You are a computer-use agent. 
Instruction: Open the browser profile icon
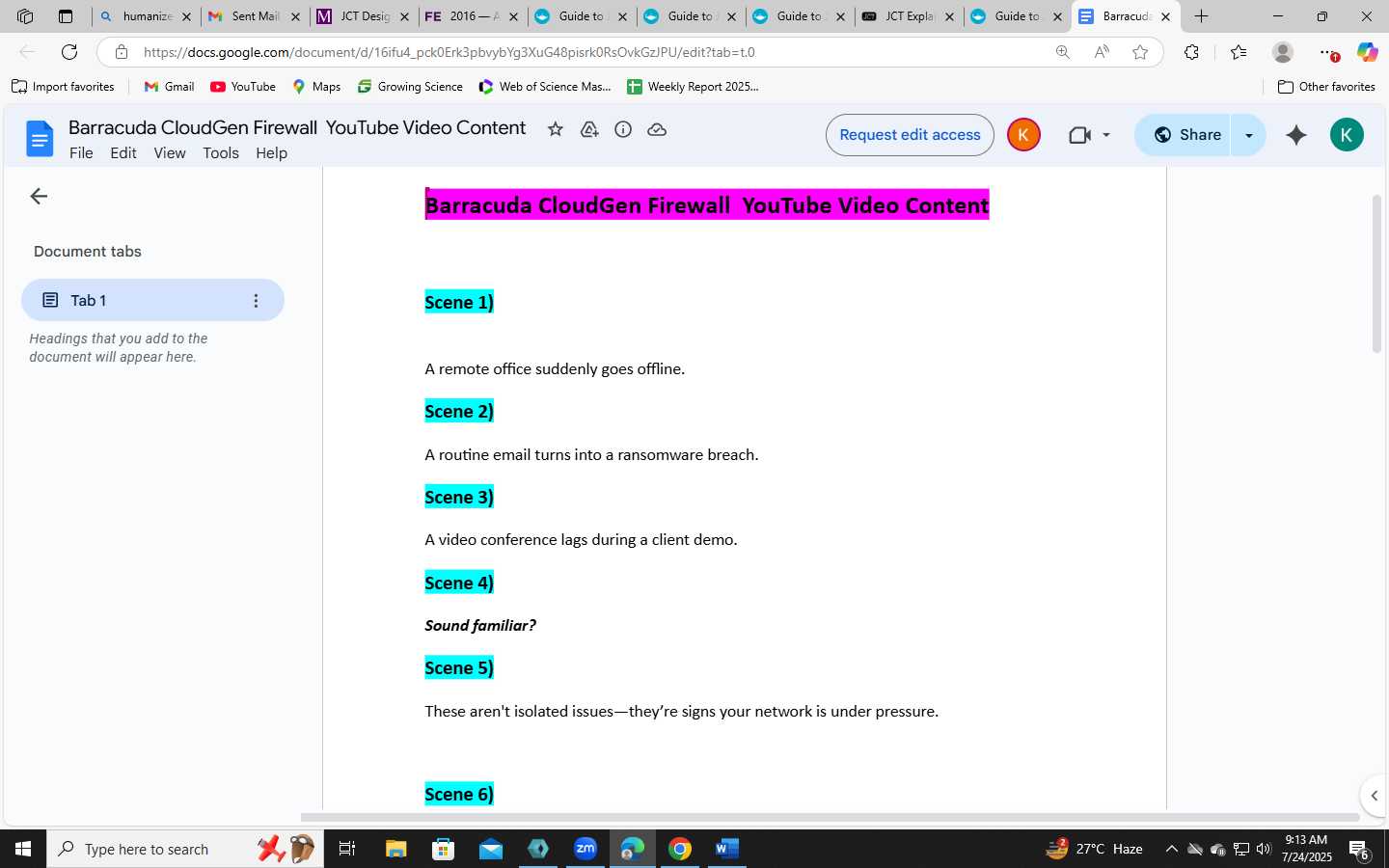tap(1283, 52)
